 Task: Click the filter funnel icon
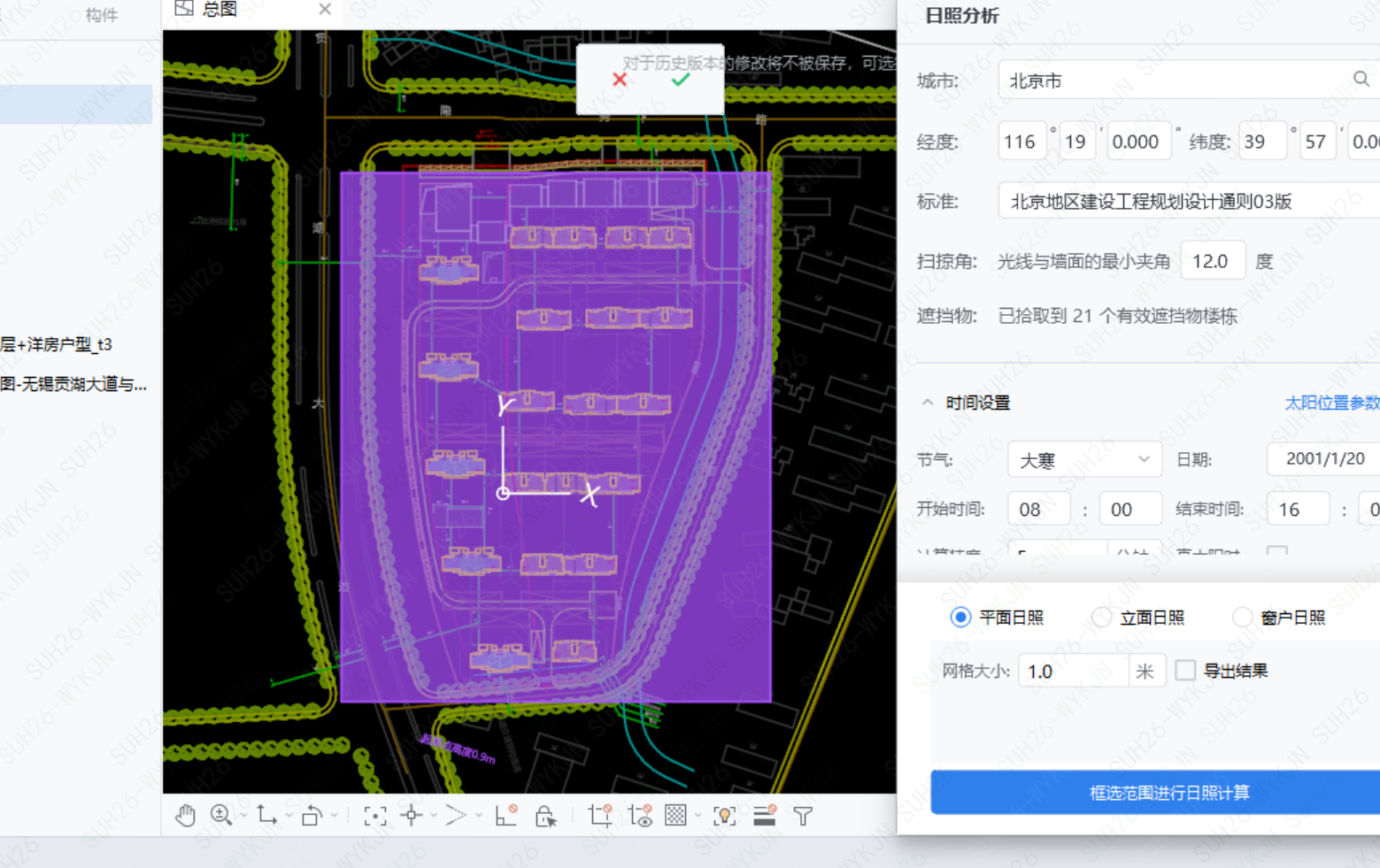coord(803,816)
